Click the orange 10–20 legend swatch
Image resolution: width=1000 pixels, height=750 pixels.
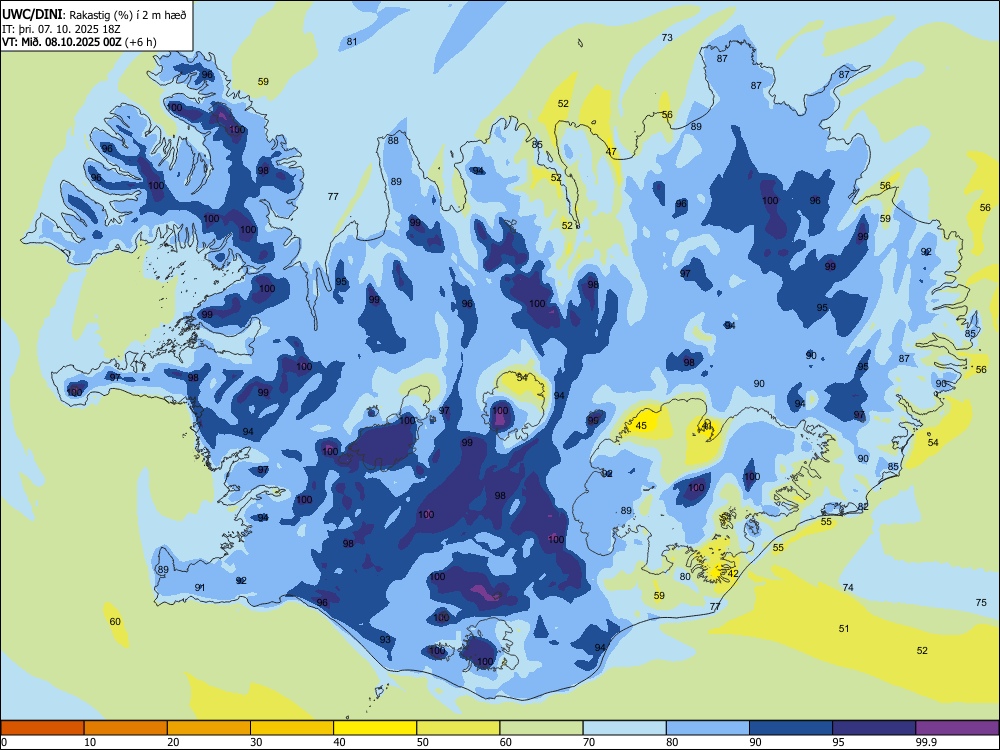126,728
